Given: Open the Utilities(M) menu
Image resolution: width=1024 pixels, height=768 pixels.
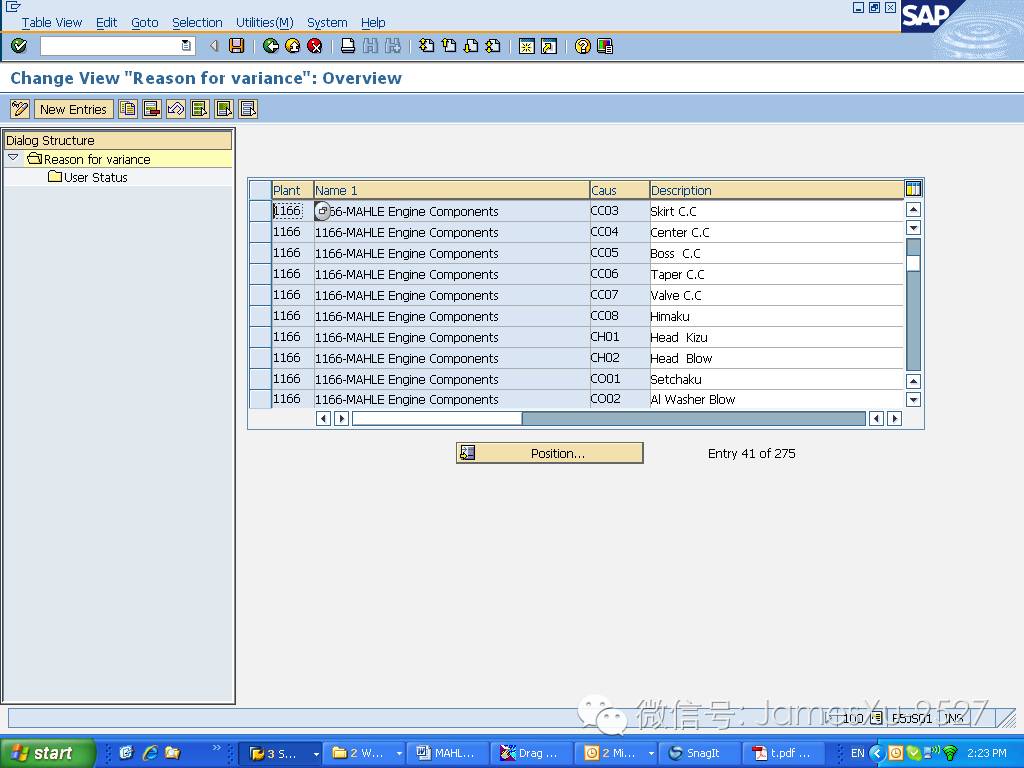Looking at the screenshot, I should 264,22.
